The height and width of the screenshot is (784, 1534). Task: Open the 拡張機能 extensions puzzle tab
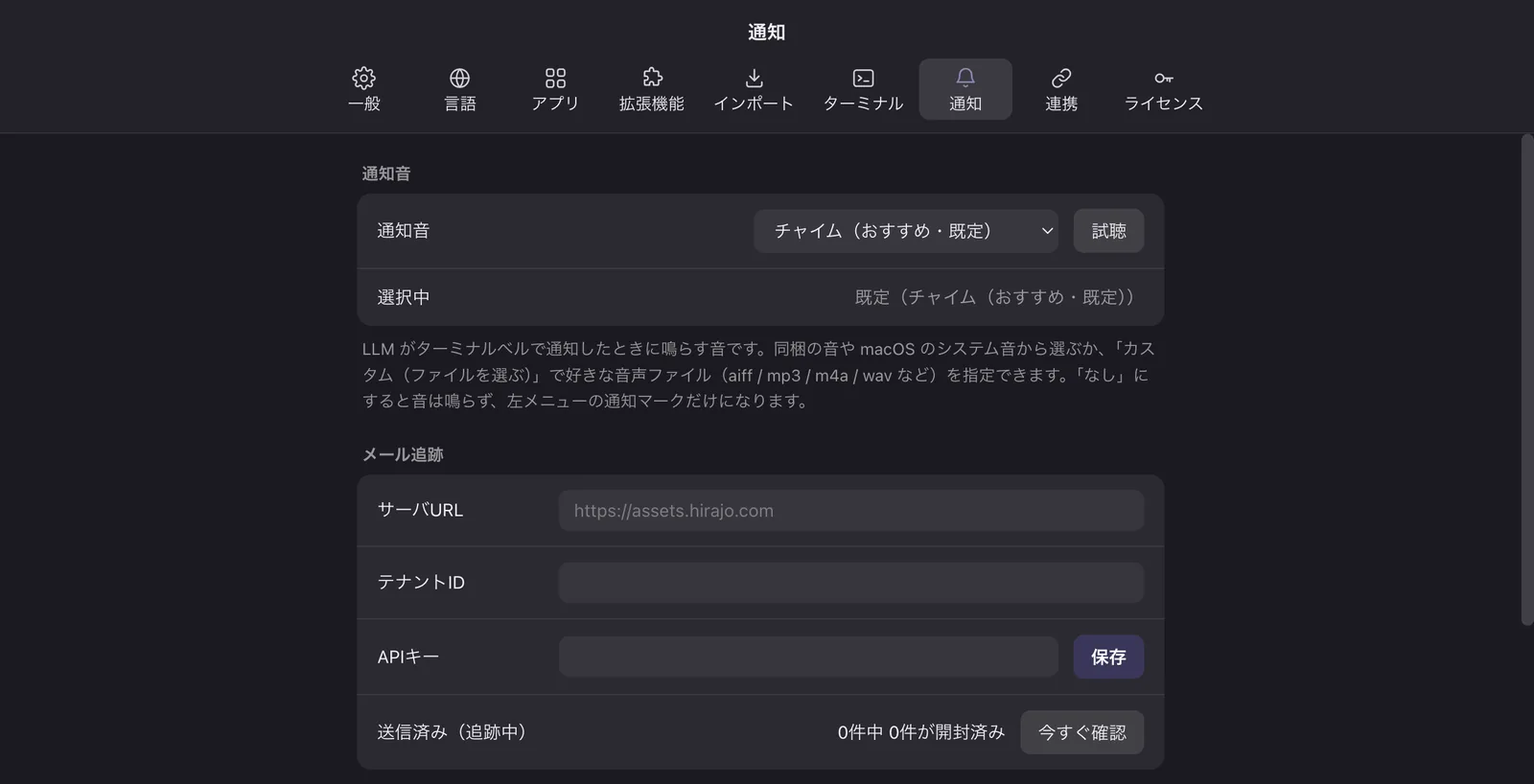(x=652, y=89)
